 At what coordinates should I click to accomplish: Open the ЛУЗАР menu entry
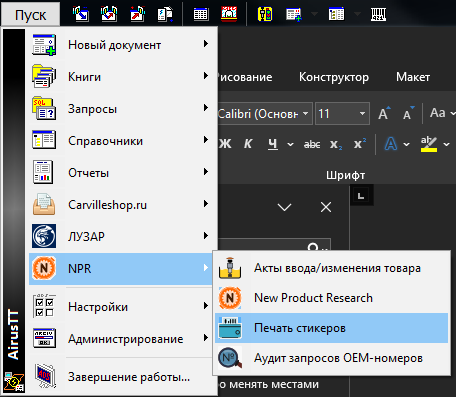coord(121,236)
